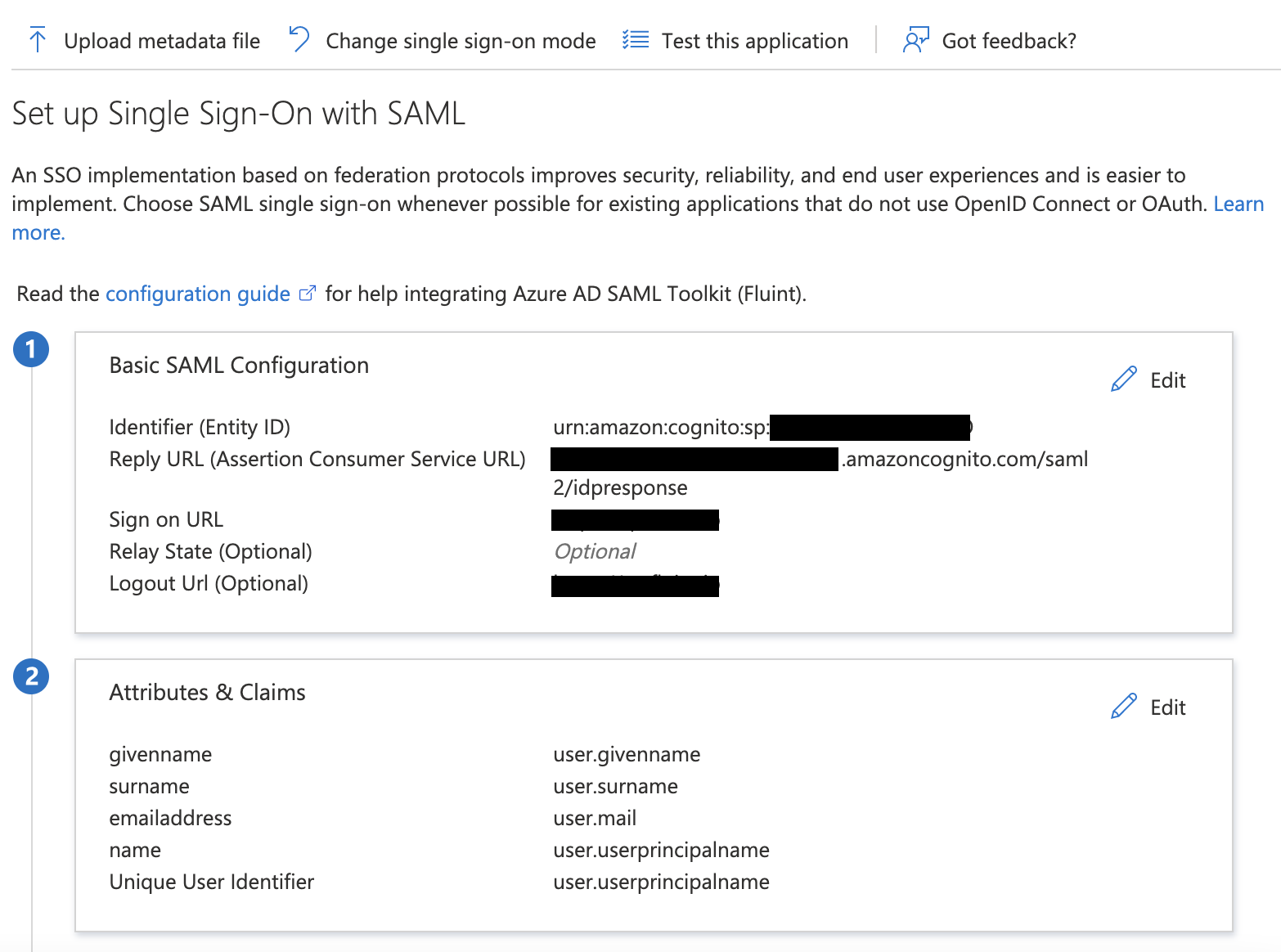Click the feedback person icon
The image size is (1281, 952).
(x=915, y=39)
